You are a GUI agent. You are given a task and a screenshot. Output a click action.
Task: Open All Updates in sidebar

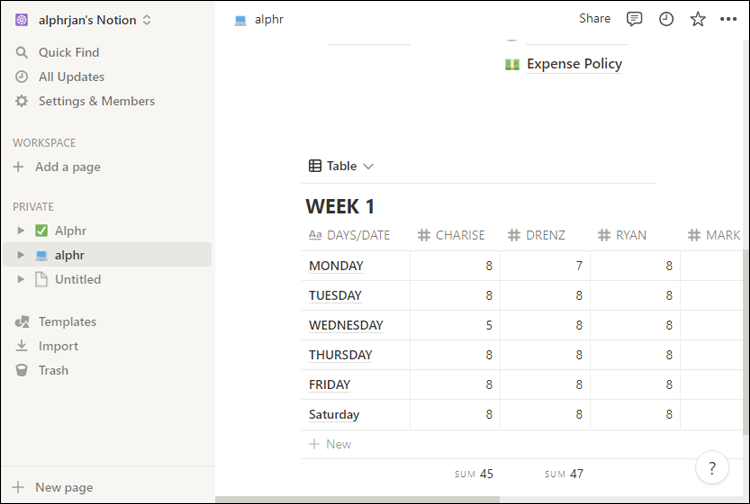[x=71, y=77]
